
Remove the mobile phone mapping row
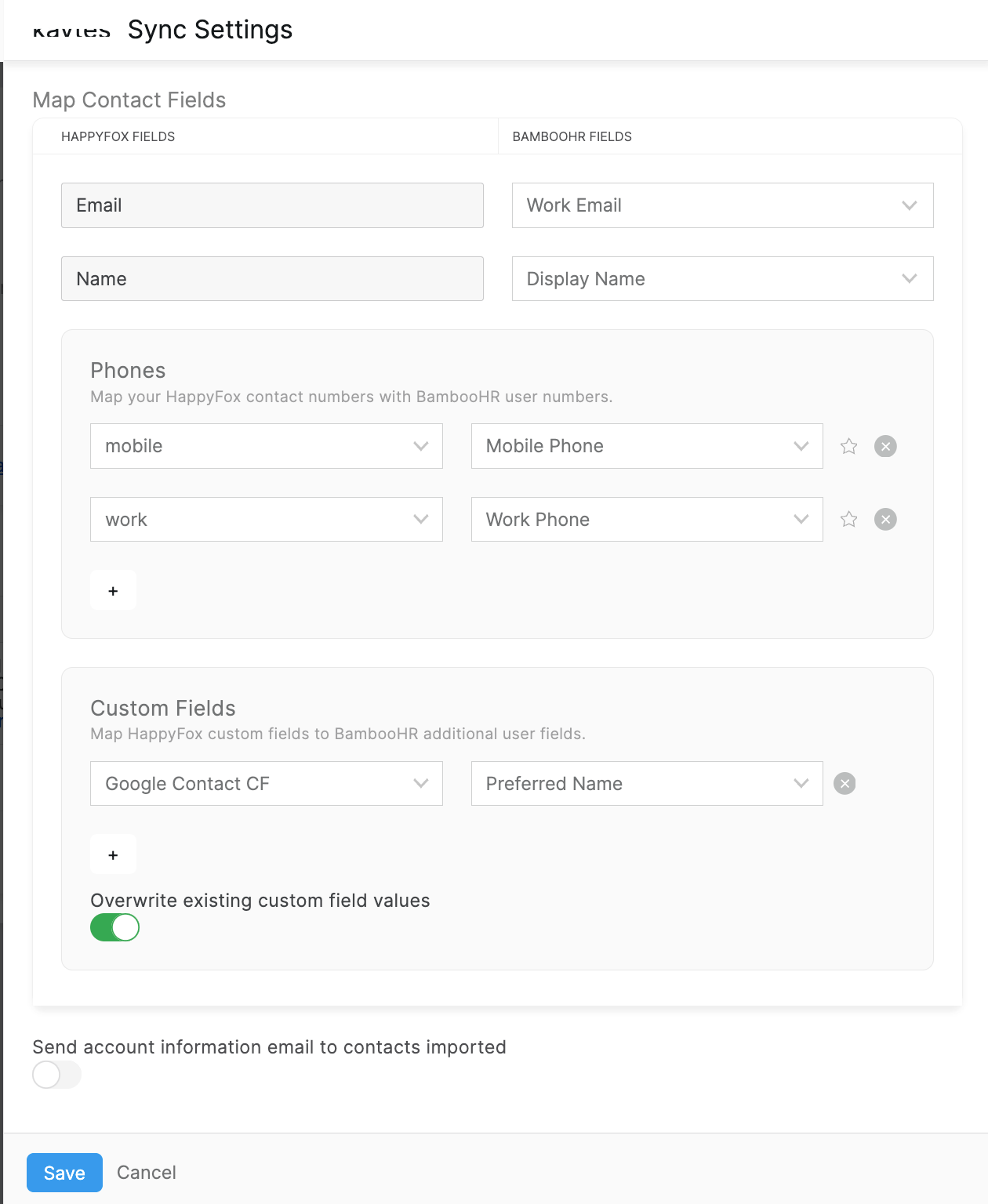pos(885,446)
